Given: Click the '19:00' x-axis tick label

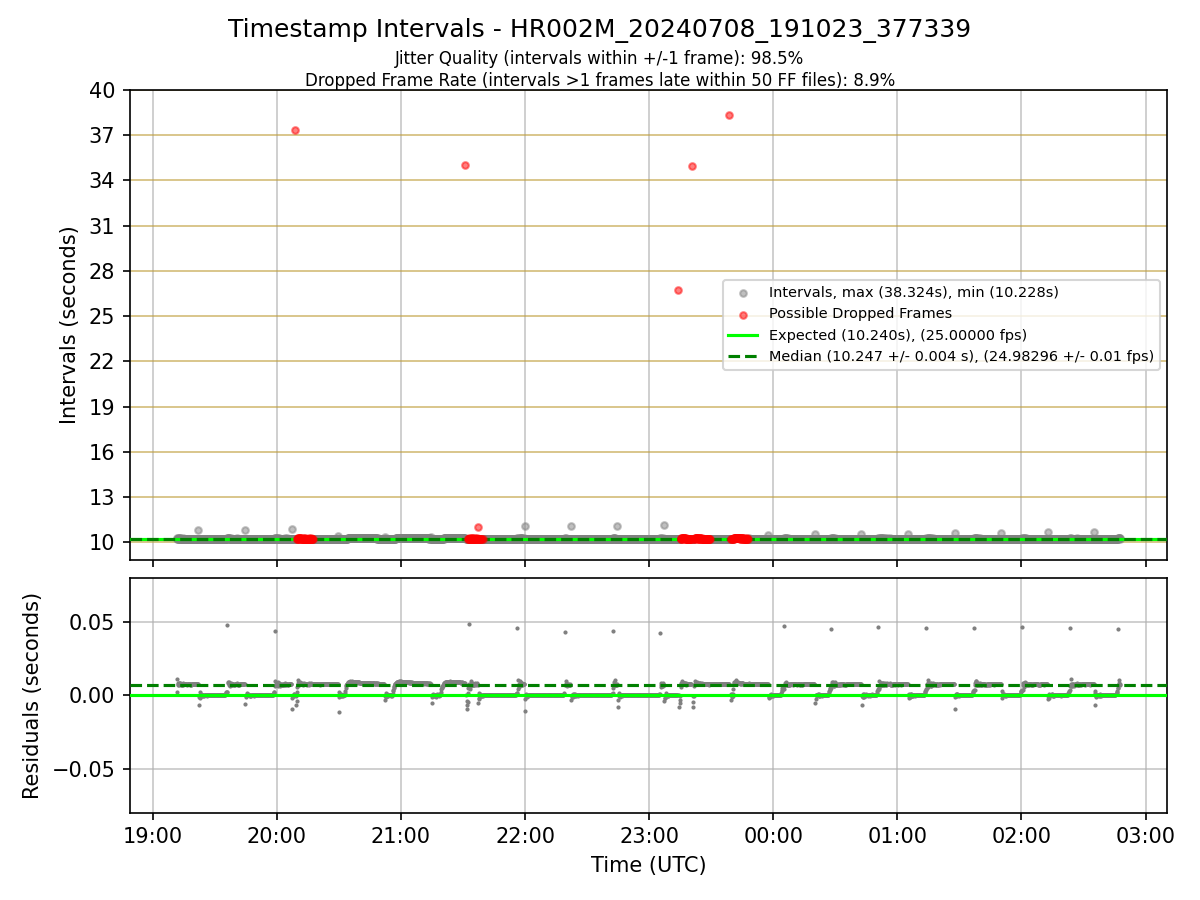Looking at the screenshot, I should point(153,835).
